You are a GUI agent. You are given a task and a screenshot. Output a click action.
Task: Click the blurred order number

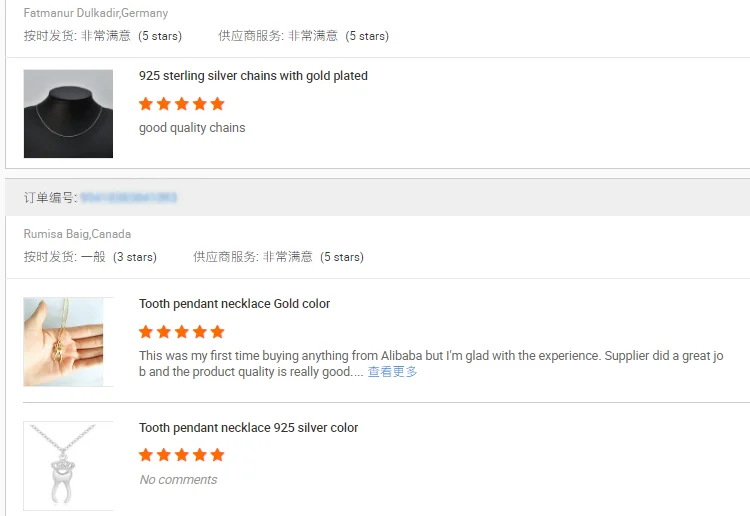click(128, 198)
